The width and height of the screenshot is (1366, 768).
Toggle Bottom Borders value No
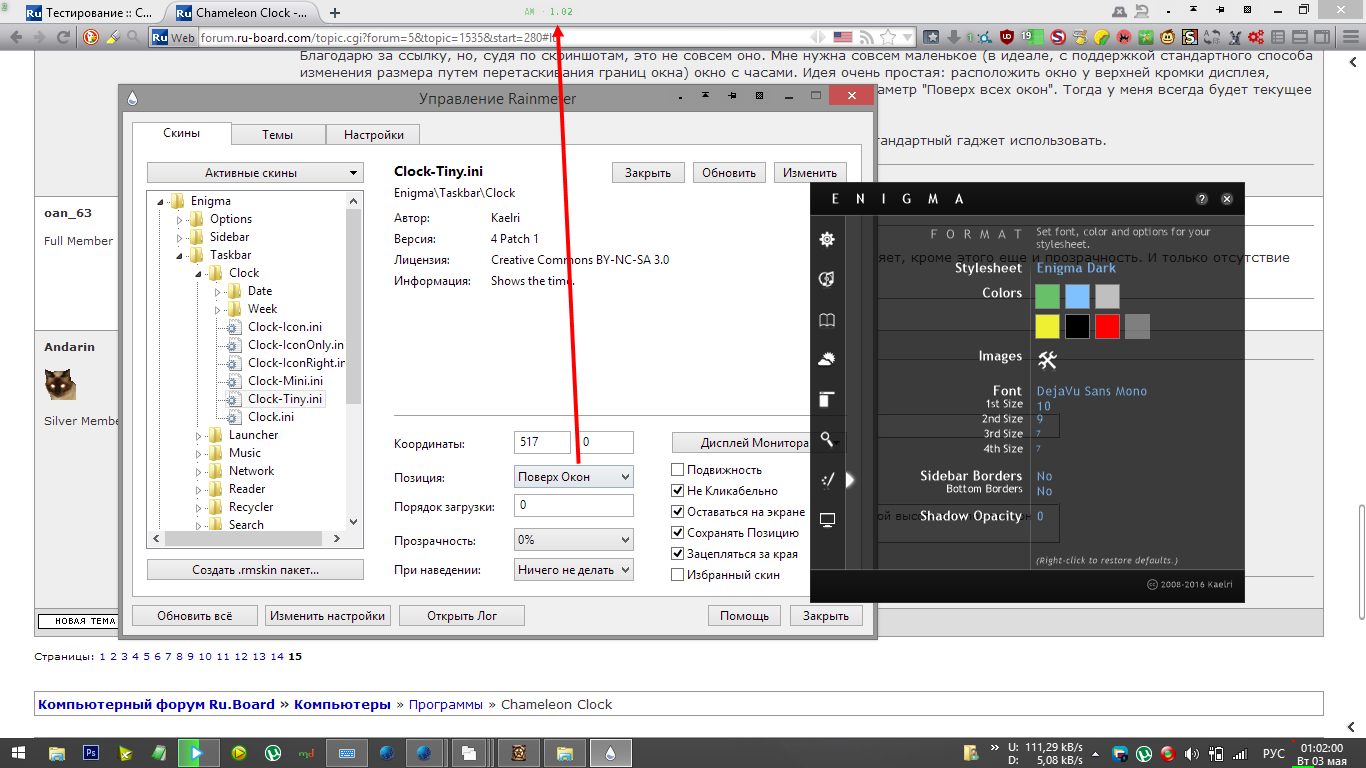[1044, 491]
